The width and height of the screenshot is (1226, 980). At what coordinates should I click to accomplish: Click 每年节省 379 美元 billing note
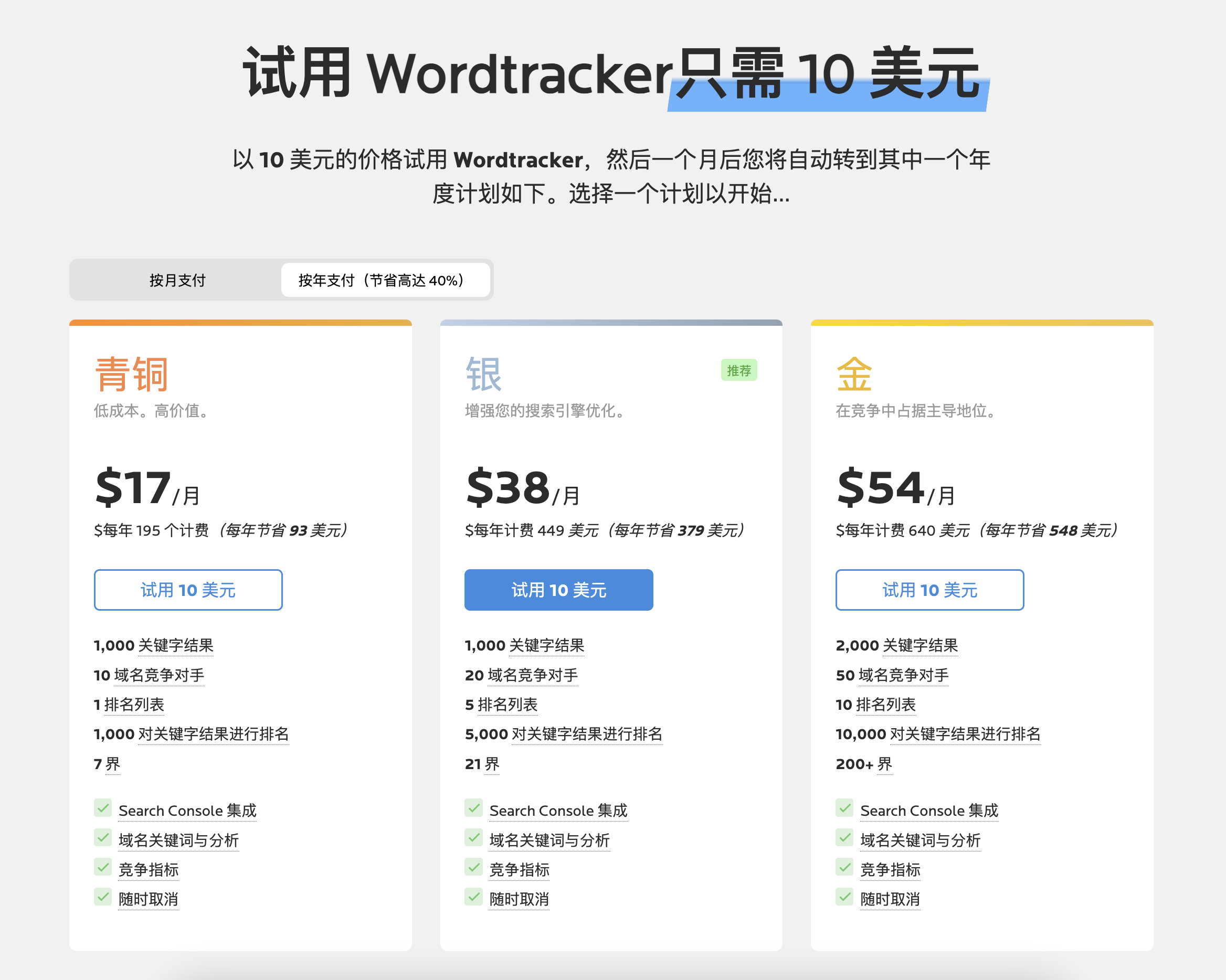click(x=675, y=530)
